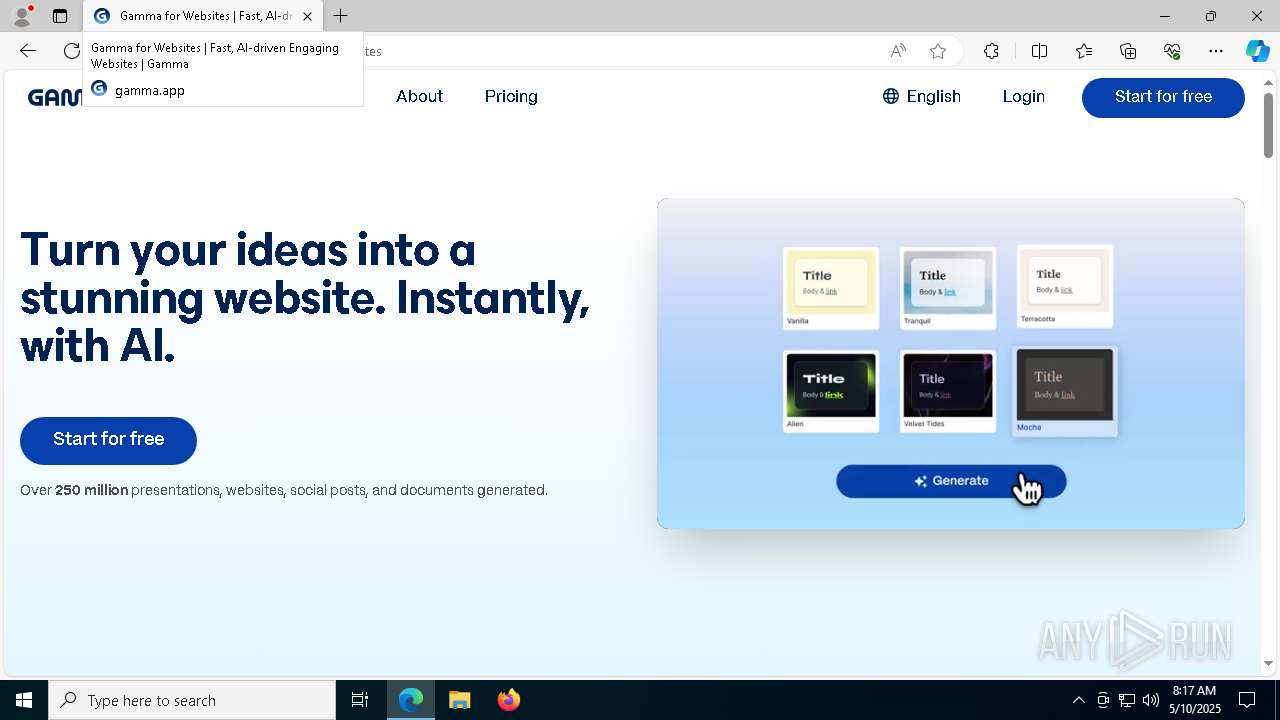Open the tab actions menu icon
The width and height of the screenshot is (1280, 720).
click(x=60, y=16)
